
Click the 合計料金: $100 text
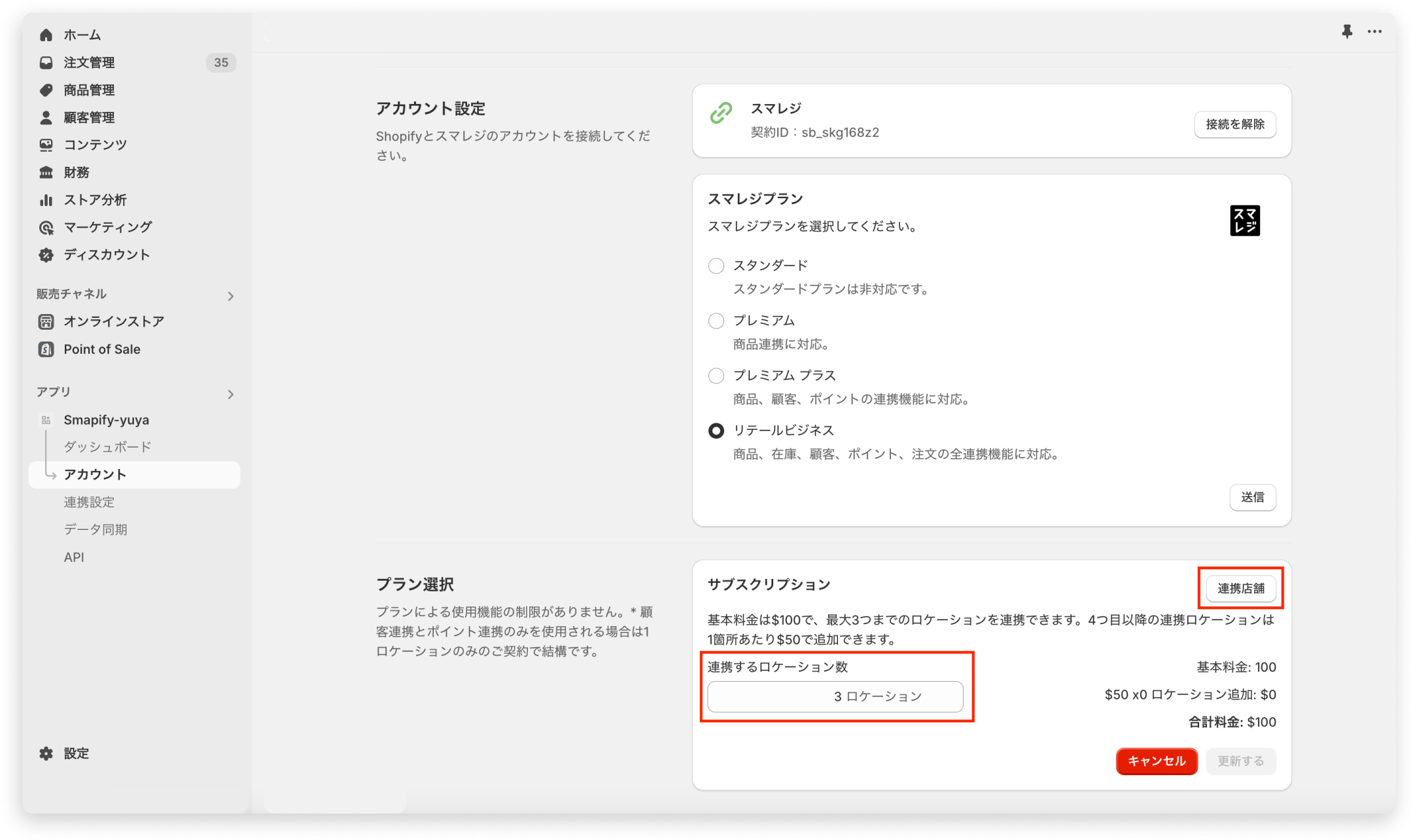[x=1232, y=722]
